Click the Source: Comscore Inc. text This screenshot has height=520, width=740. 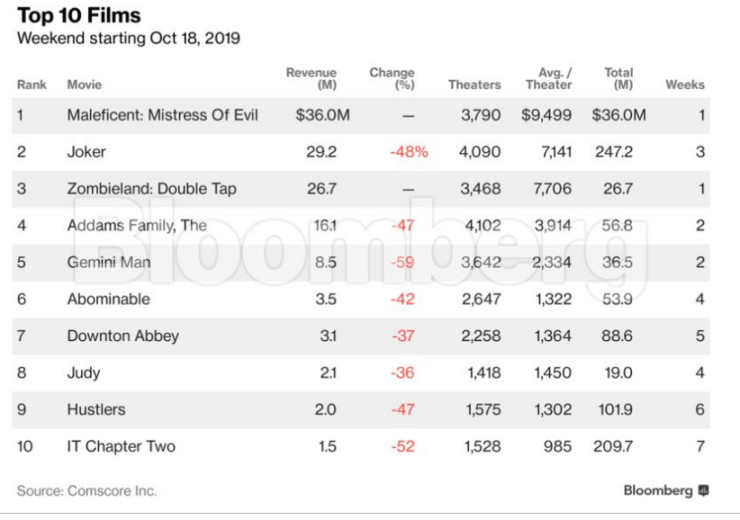tap(86, 491)
